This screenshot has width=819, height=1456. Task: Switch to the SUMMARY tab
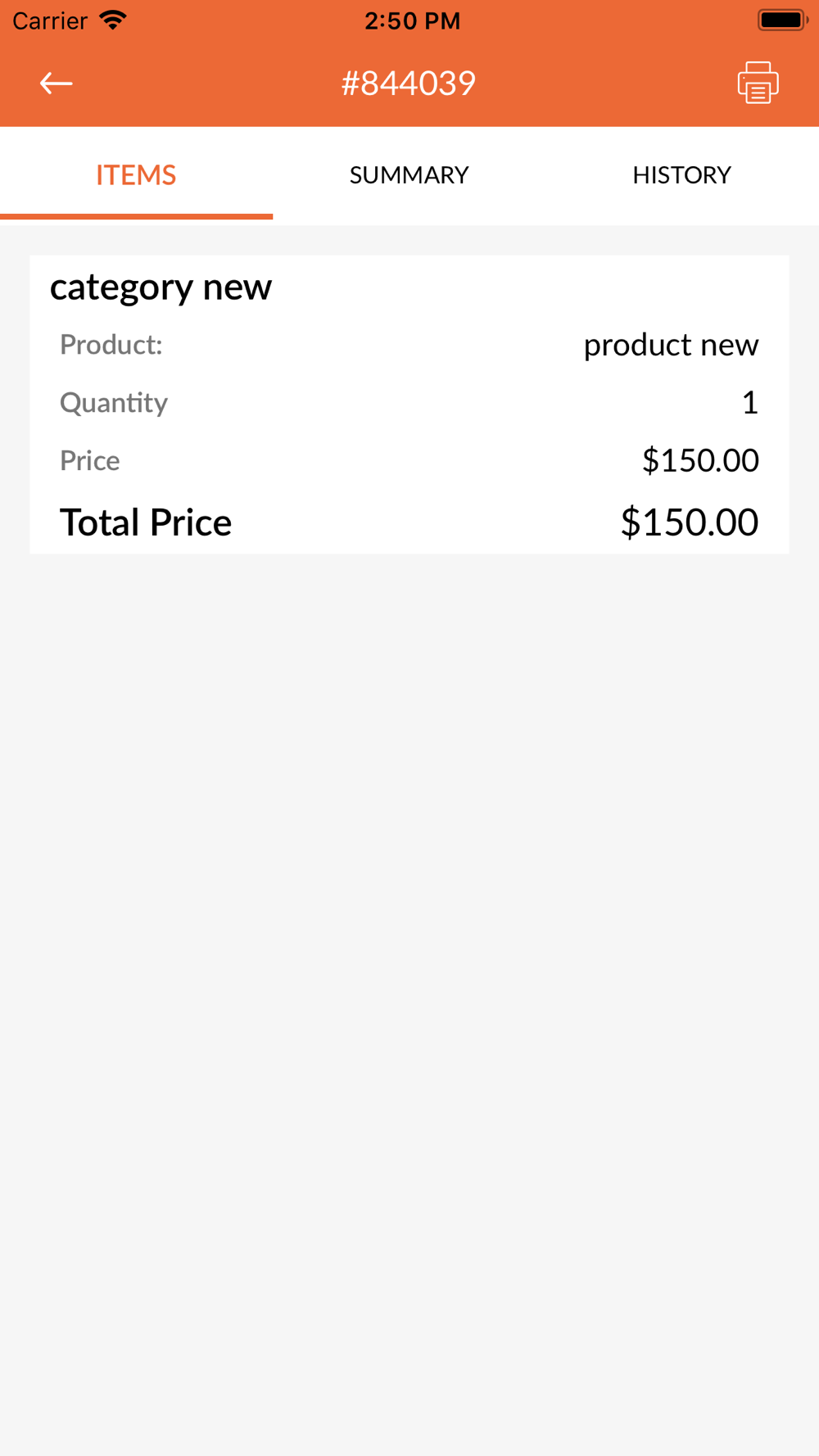(x=409, y=174)
